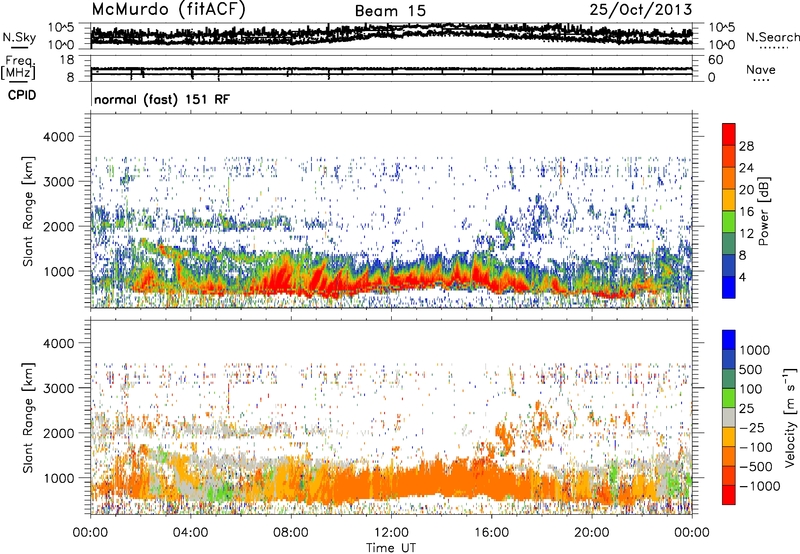Screen dimensions: 800x554
Task: Click the 'N.Sky' legend label
Action: 19,37
